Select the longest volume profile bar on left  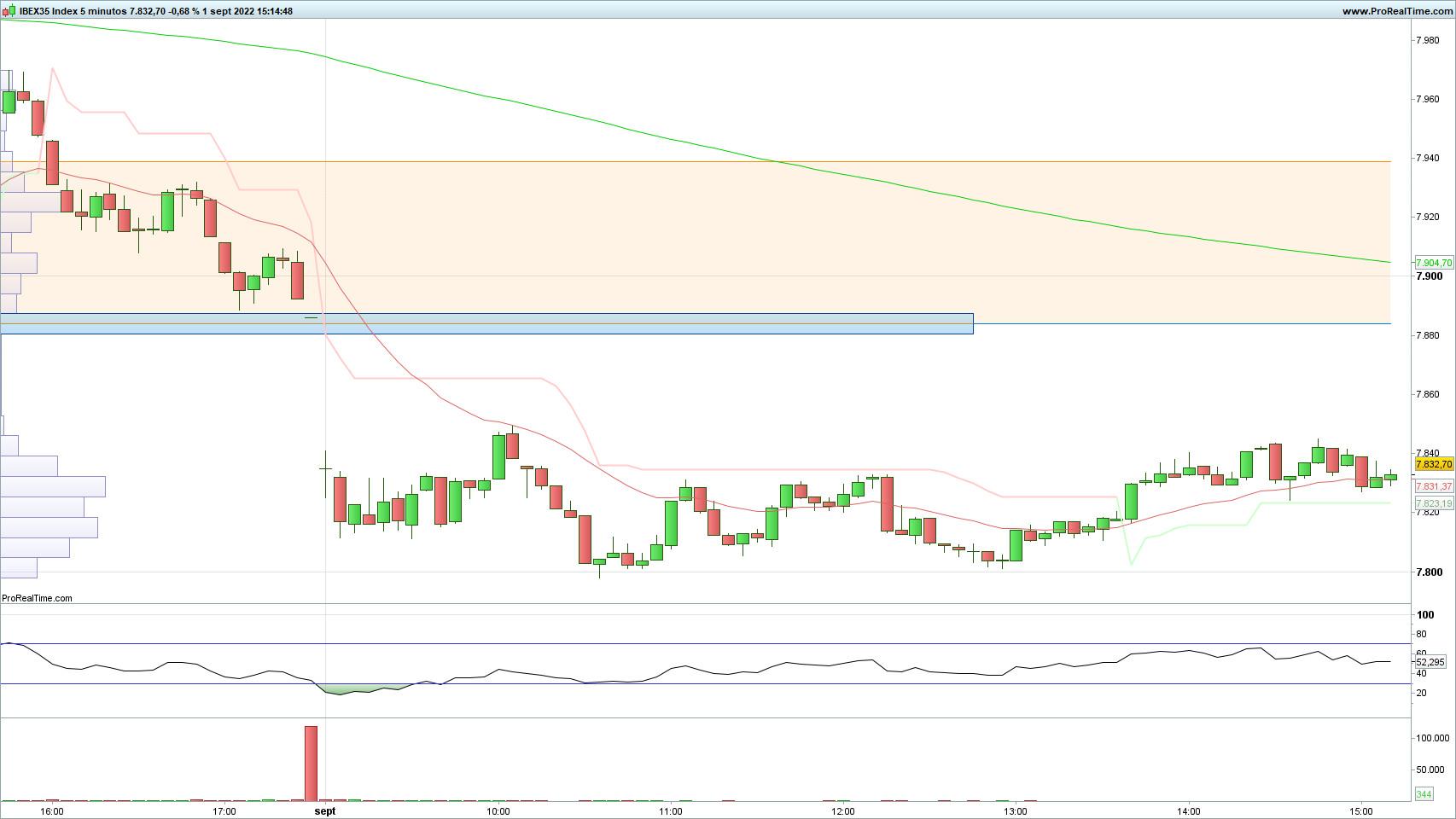(x=53, y=487)
